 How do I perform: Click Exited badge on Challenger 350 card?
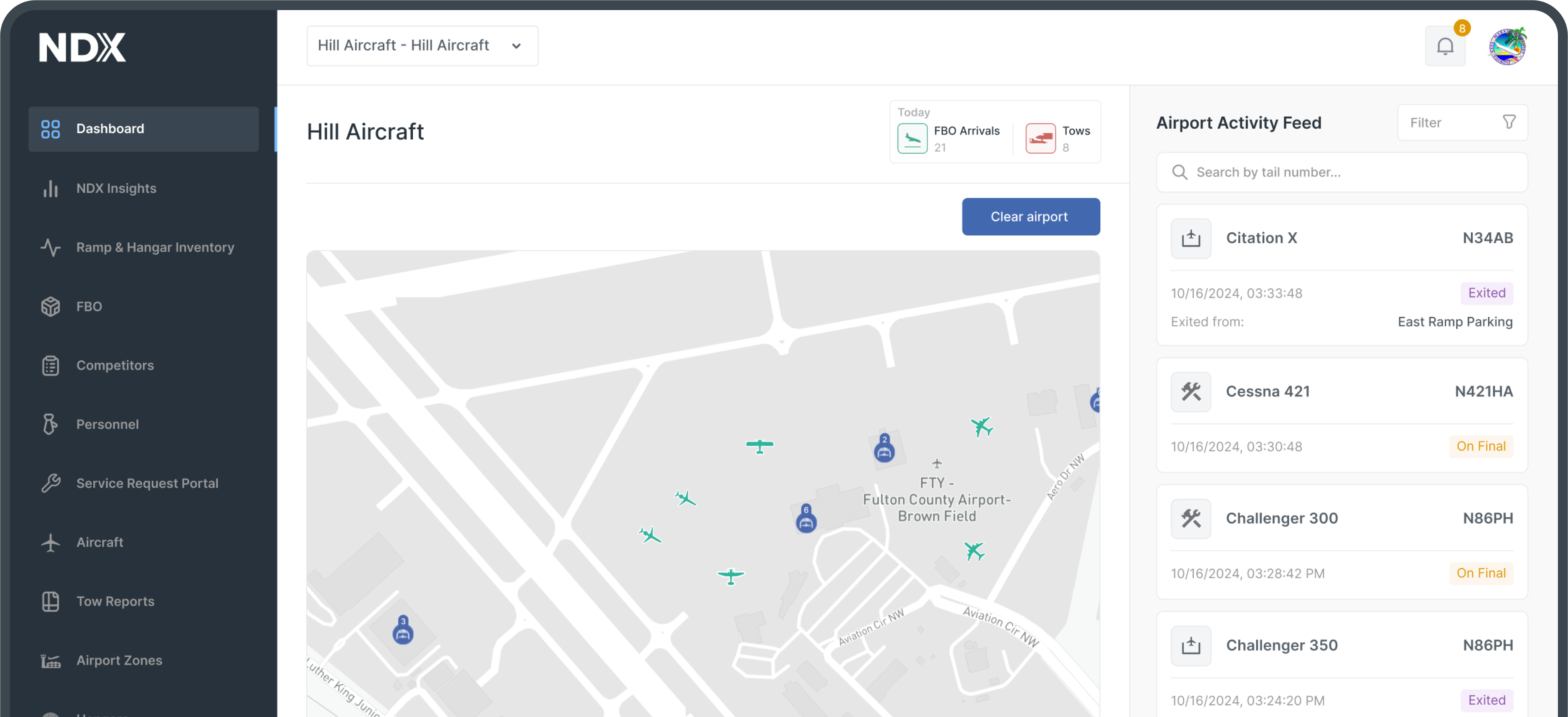[1486, 700]
